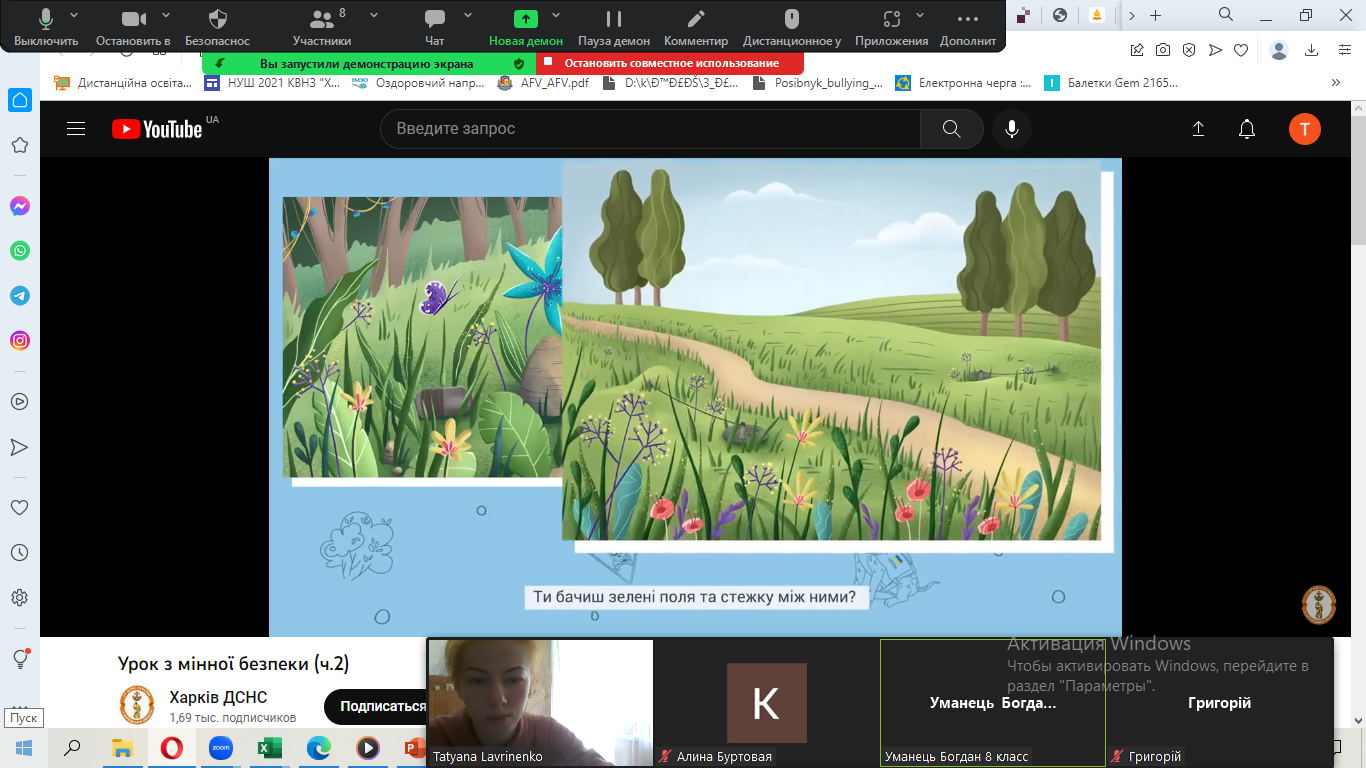The width and height of the screenshot is (1366, 768).
Task: Open YouTube notifications bell
Action: pyautogui.click(x=1247, y=129)
